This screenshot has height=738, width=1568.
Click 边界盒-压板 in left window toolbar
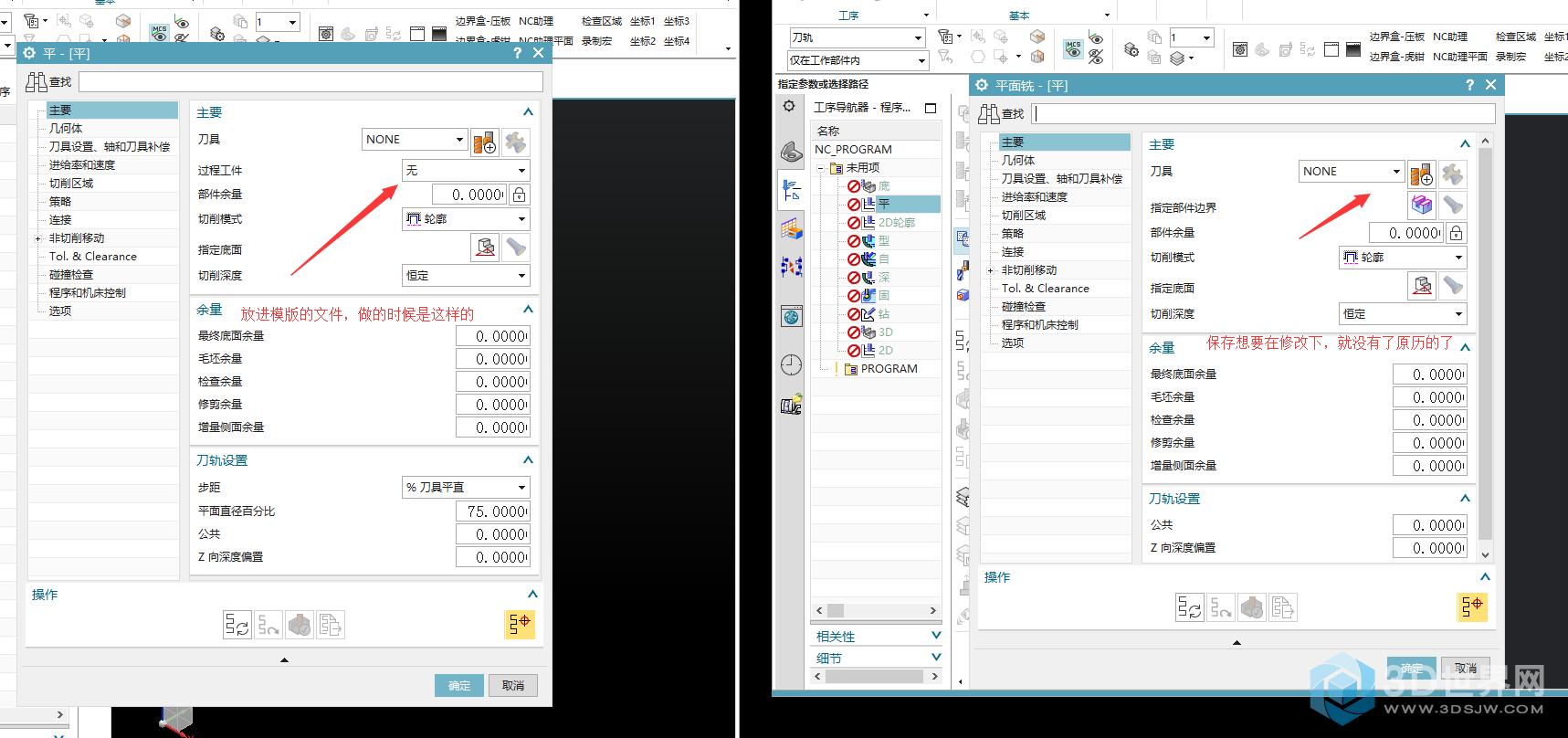[x=483, y=21]
